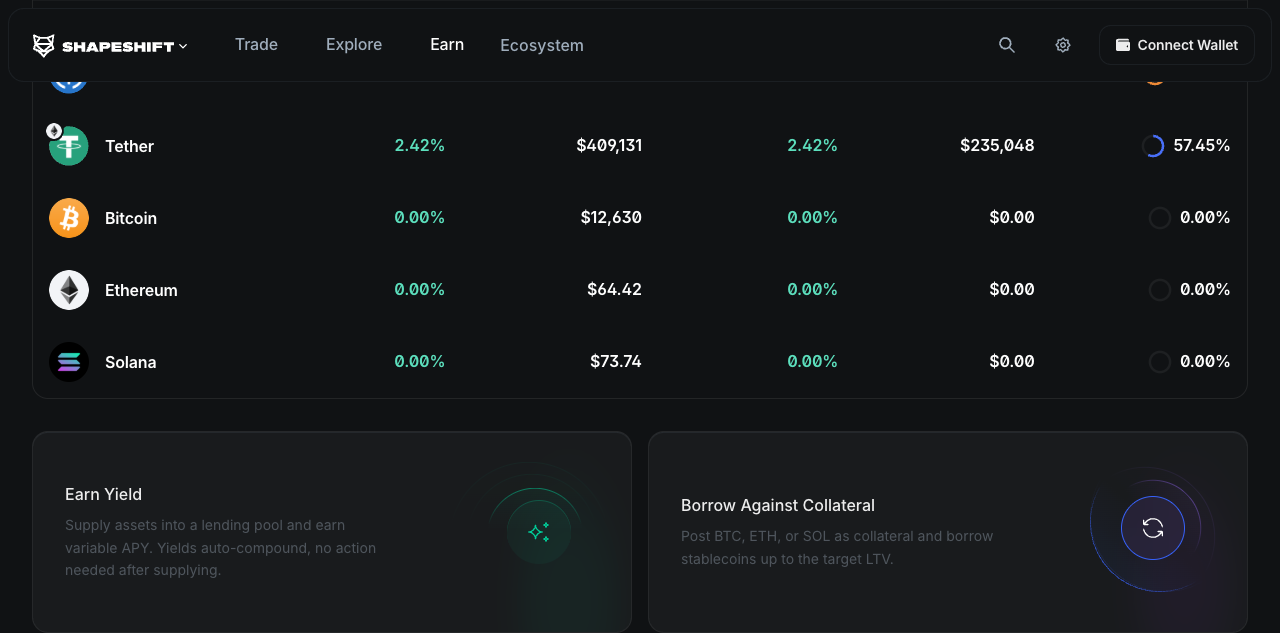Click the Bitcoin coin icon

coord(69,218)
